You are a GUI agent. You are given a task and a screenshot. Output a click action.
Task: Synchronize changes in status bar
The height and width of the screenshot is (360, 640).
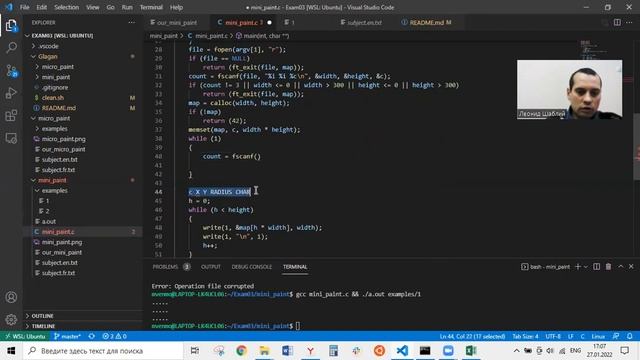(91, 336)
